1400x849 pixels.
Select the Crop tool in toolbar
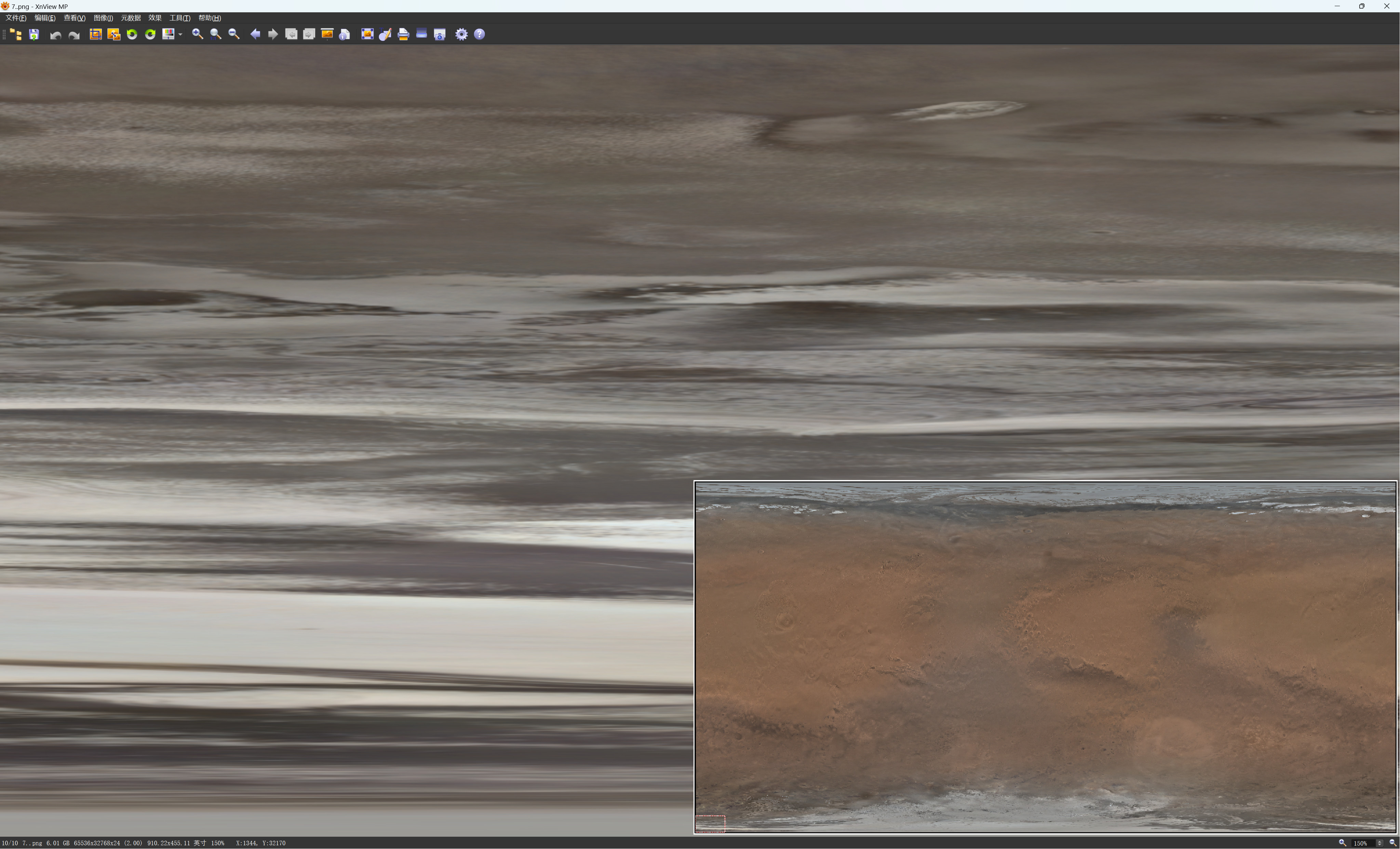[95, 35]
